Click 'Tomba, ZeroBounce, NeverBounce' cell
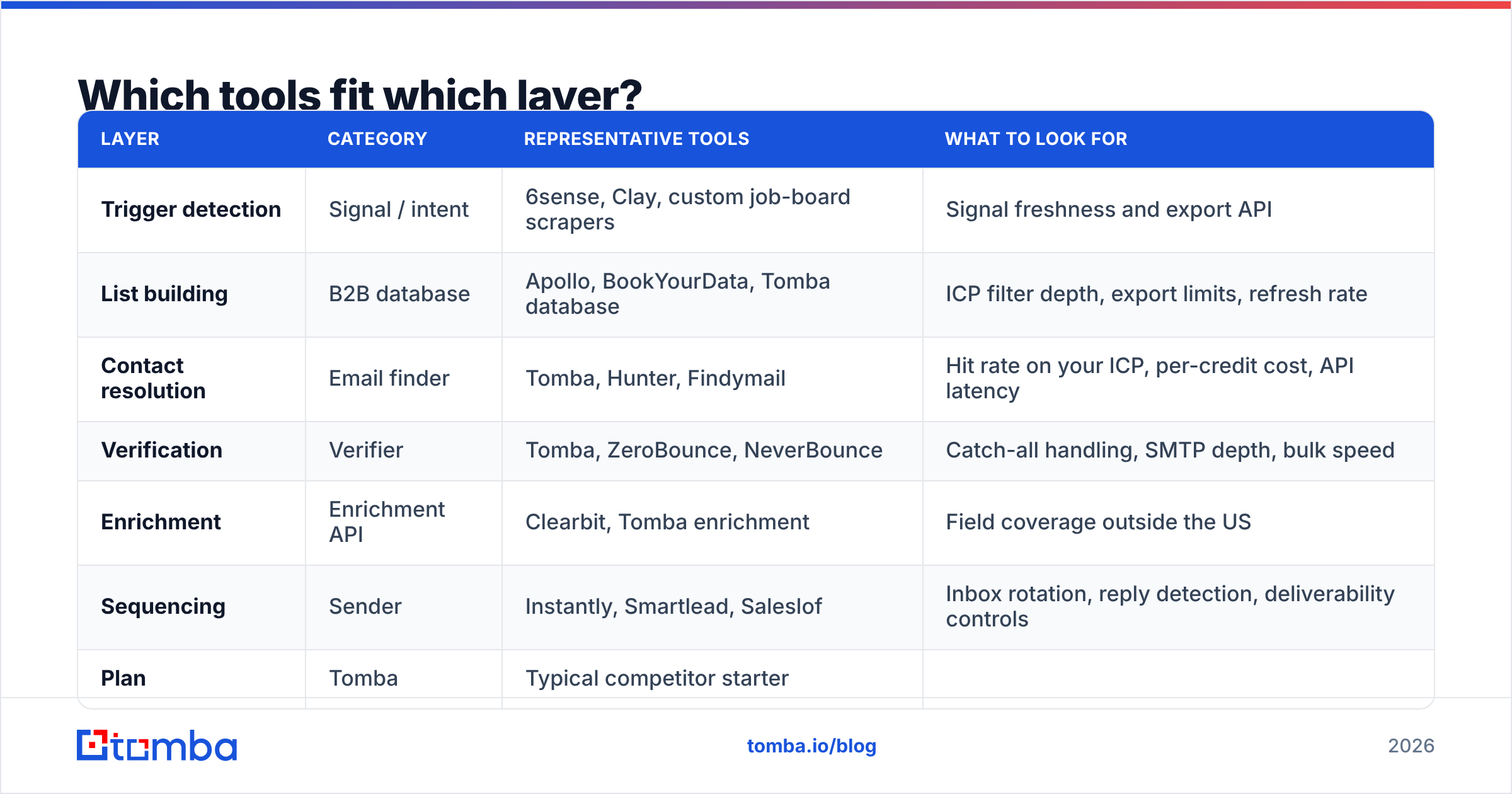 click(713, 451)
